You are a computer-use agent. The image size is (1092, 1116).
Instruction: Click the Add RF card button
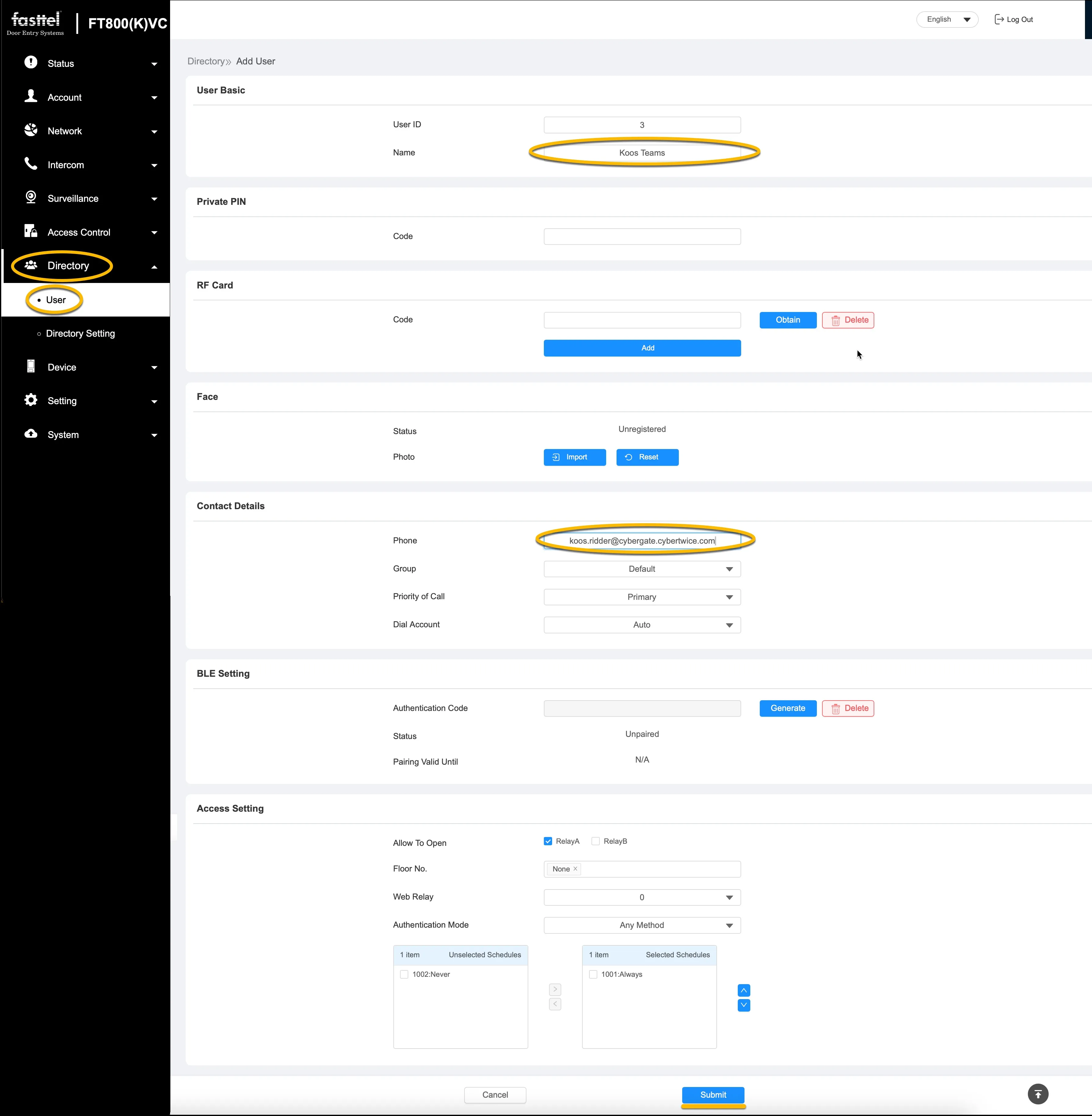pos(642,348)
